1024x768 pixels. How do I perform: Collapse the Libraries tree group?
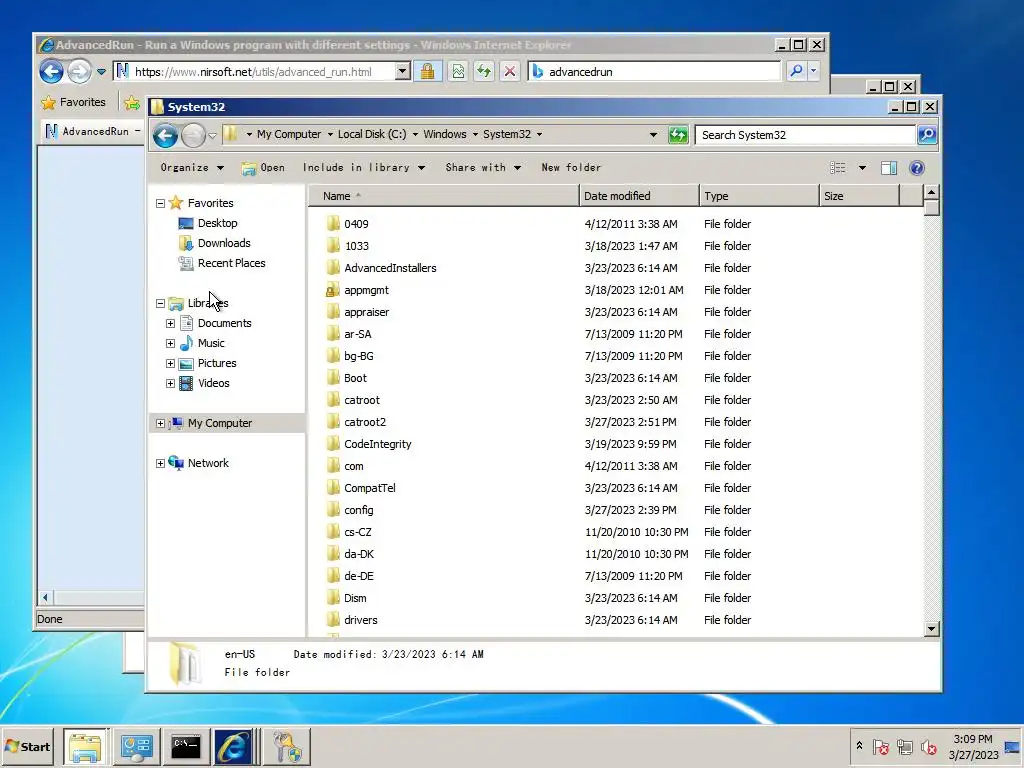click(x=160, y=304)
